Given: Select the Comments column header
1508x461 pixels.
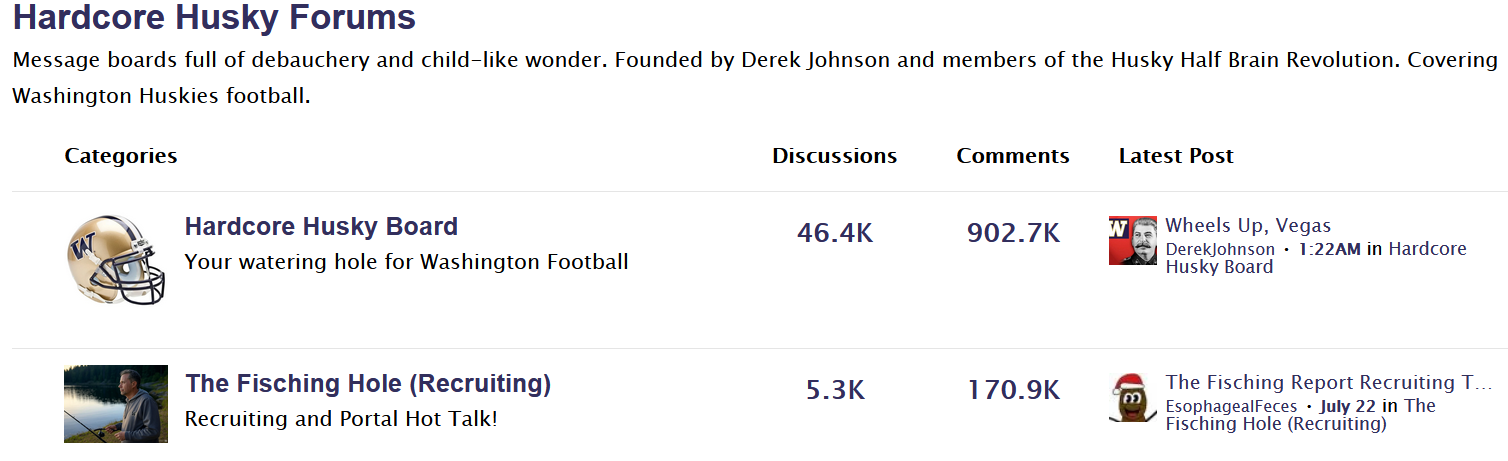Looking at the screenshot, I should tap(1013, 156).
